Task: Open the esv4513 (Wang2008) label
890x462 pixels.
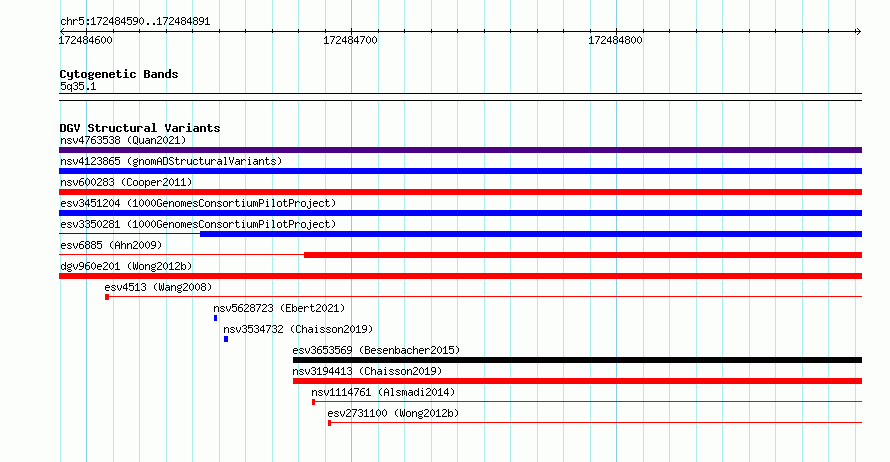Action: 158,287
